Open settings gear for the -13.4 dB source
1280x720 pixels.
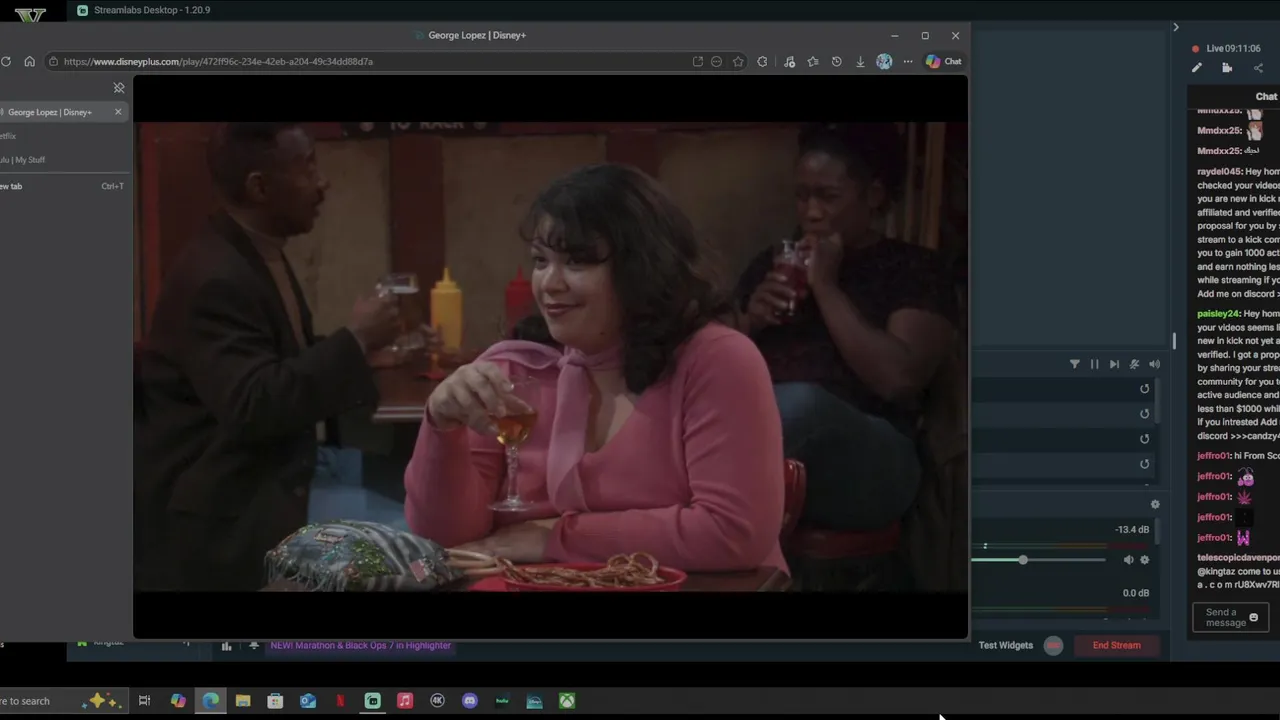1145,560
